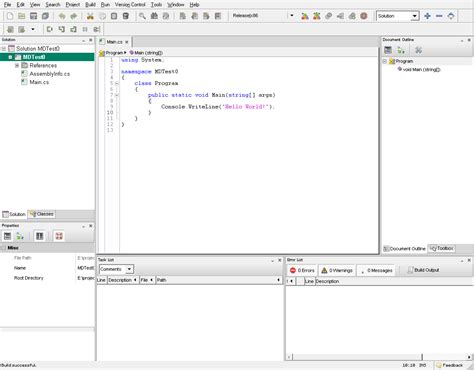Viewport: 474px width, 370px height.
Task: Click the Cut scissors icon
Action: (90, 16)
